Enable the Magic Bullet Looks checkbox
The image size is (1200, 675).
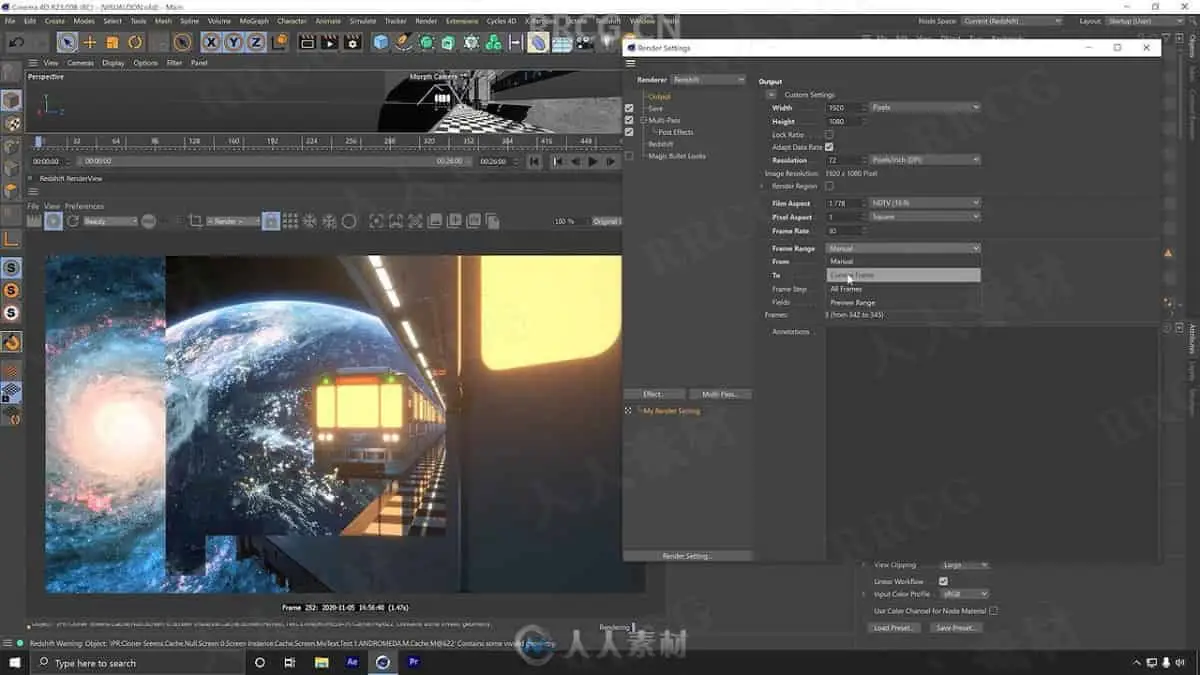(629, 156)
